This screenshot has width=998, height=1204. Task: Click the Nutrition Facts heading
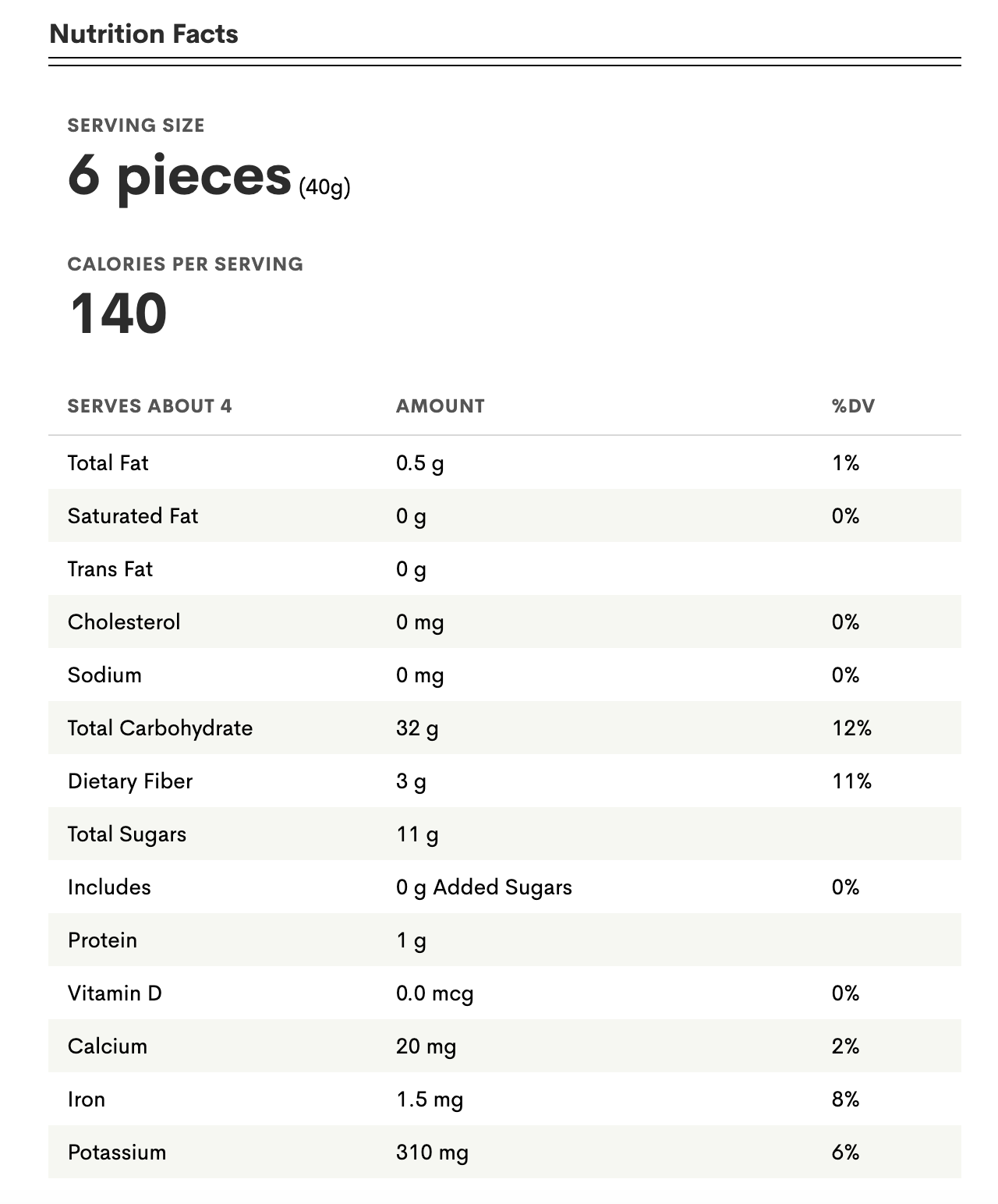[x=143, y=34]
